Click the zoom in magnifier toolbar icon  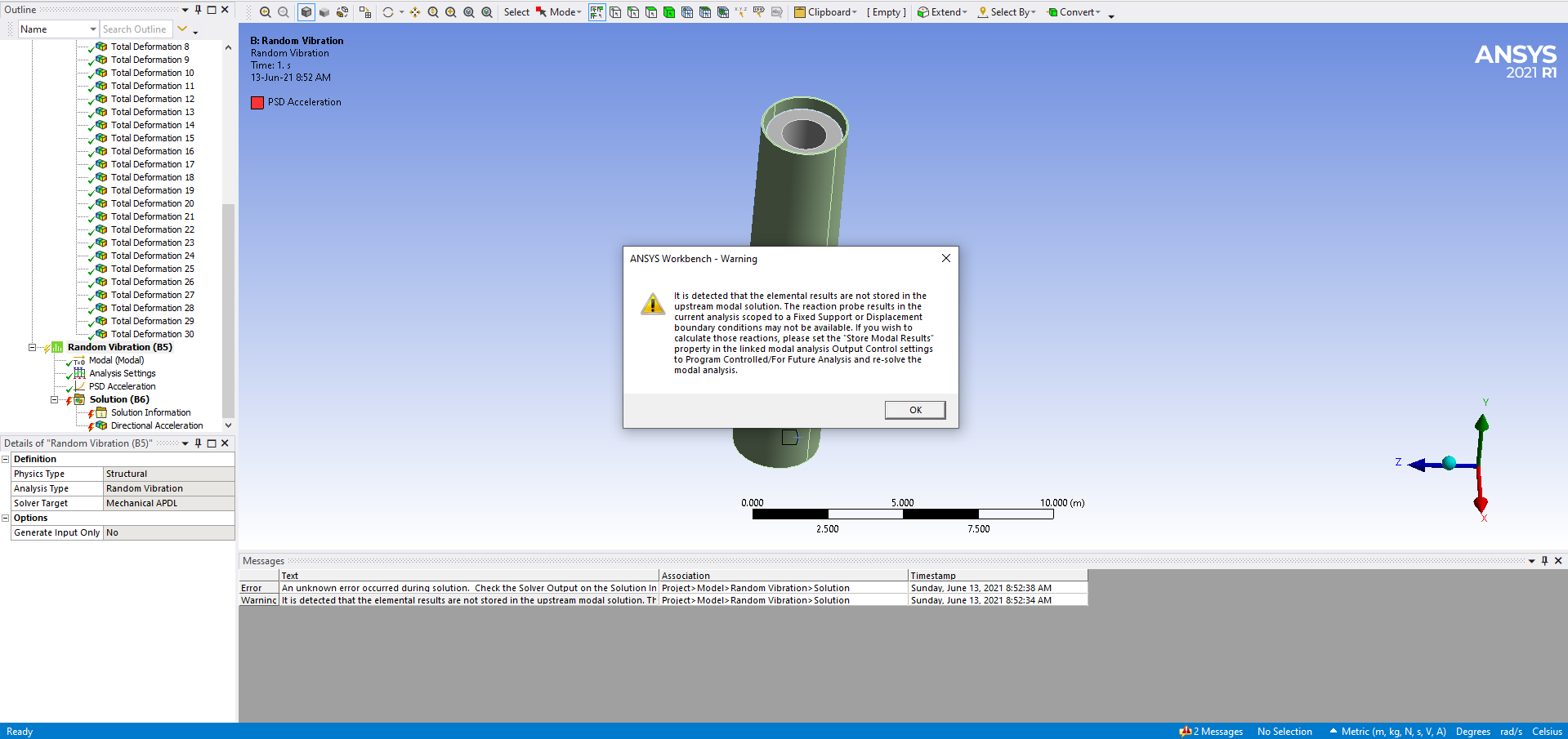point(265,12)
